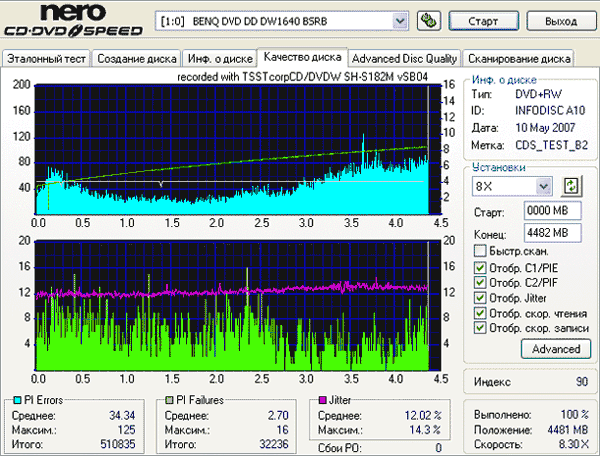The height and width of the screenshot is (456, 600).
Task: Click the disc label CDS_TEST_B2
Action: pos(551,145)
